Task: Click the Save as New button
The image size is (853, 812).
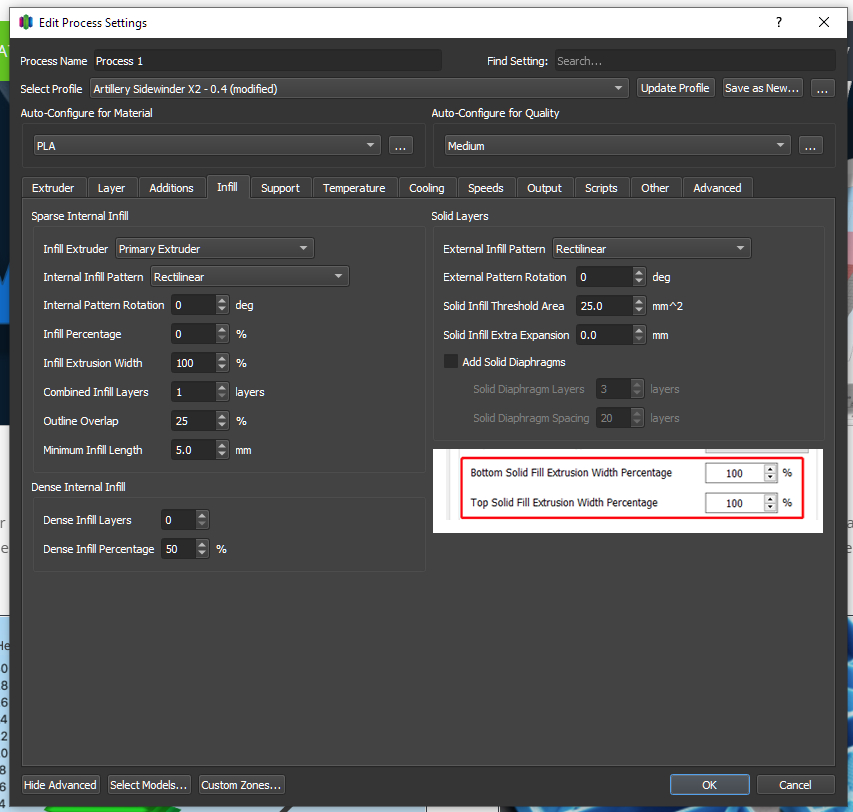Action: tap(762, 88)
